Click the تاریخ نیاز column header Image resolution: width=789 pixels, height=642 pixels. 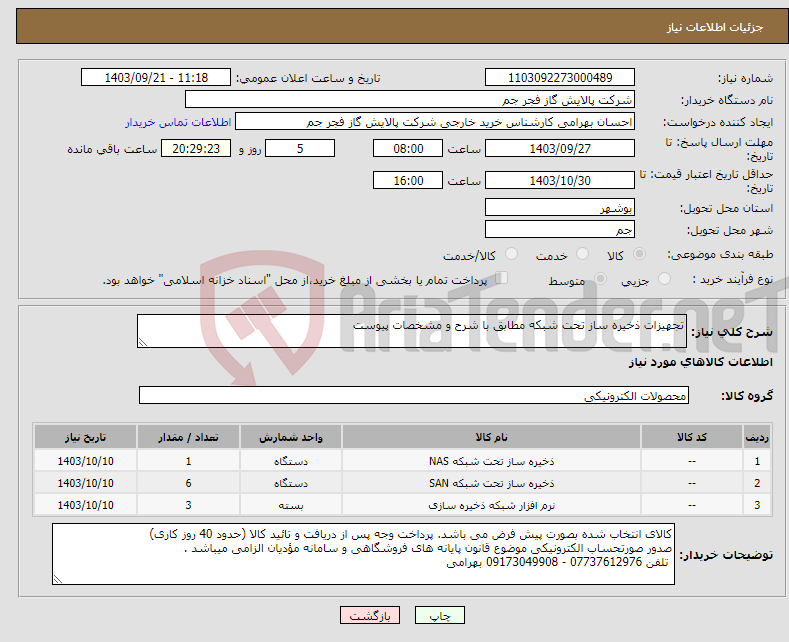point(86,437)
